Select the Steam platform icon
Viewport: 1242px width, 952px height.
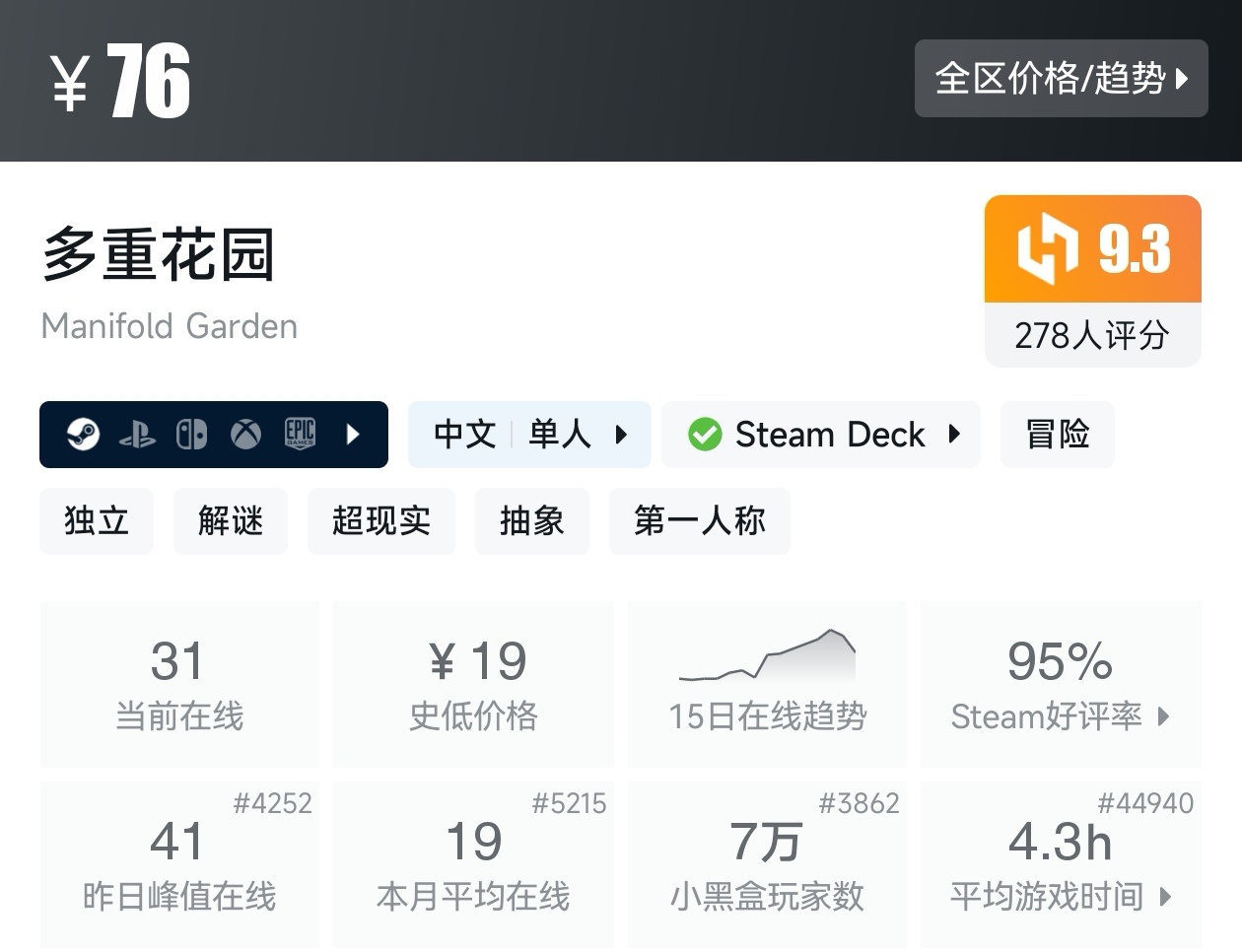86,434
